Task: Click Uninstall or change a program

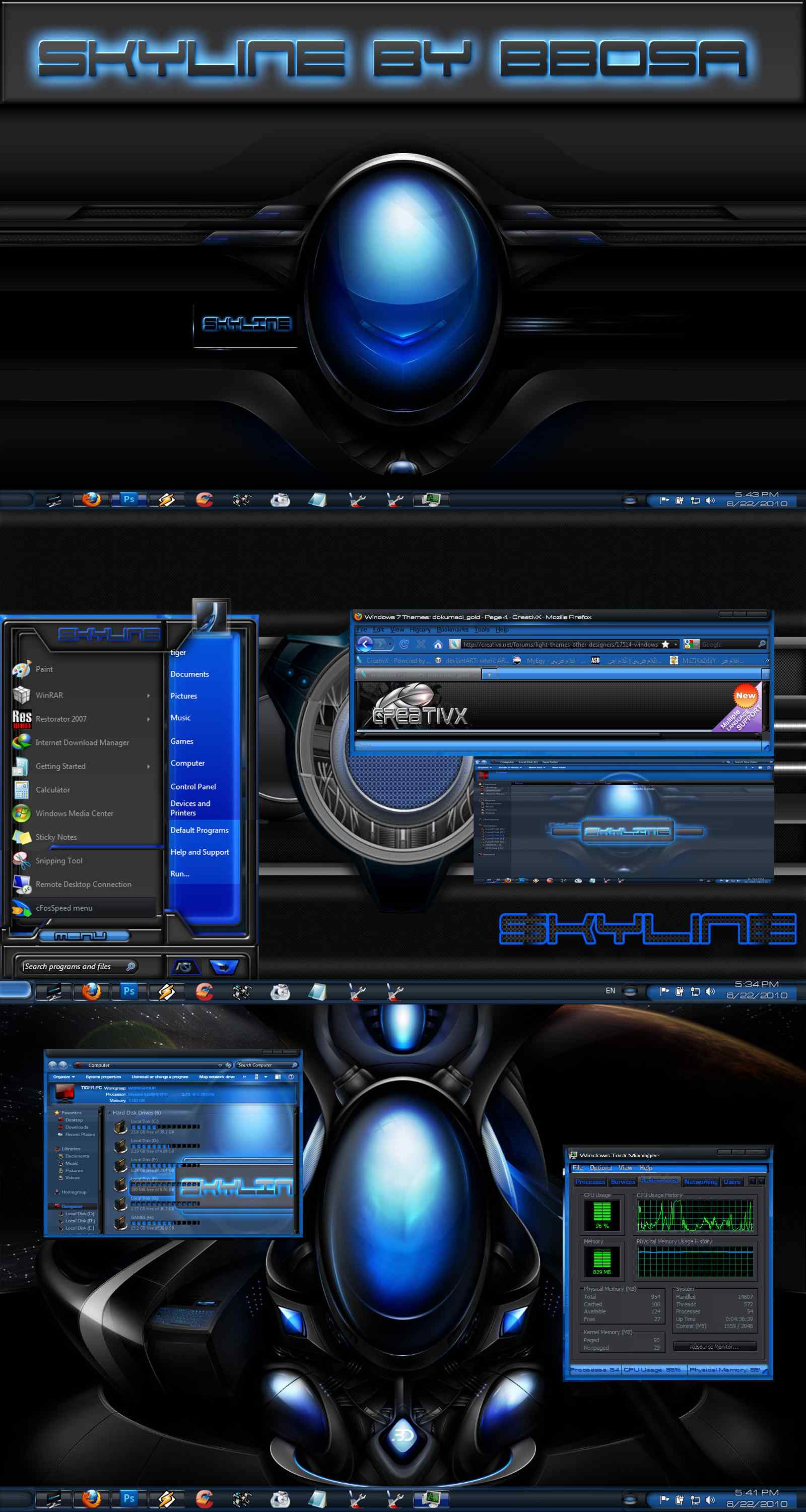Action: pos(160,1077)
